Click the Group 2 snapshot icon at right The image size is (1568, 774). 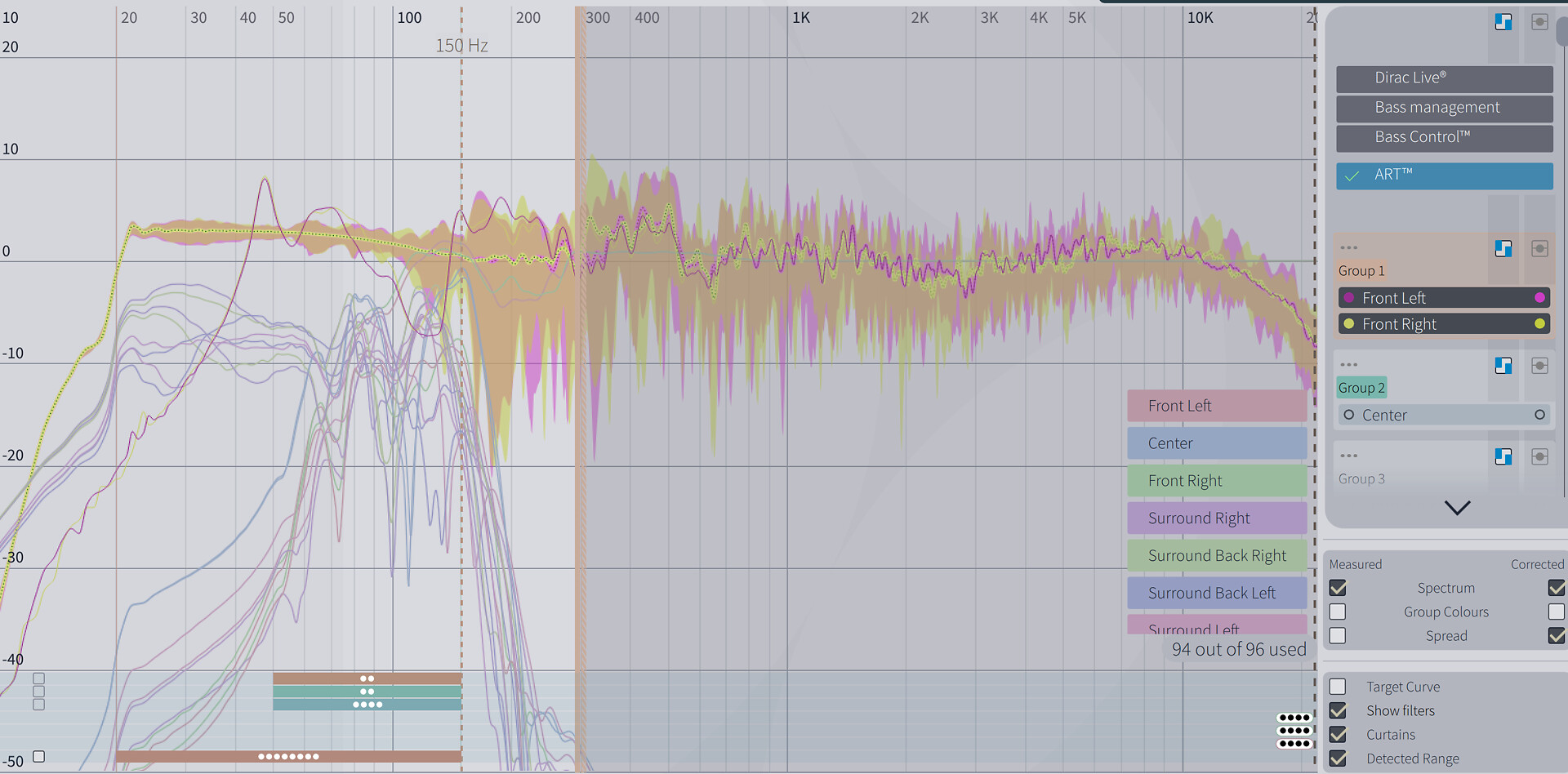(1539, 366)
